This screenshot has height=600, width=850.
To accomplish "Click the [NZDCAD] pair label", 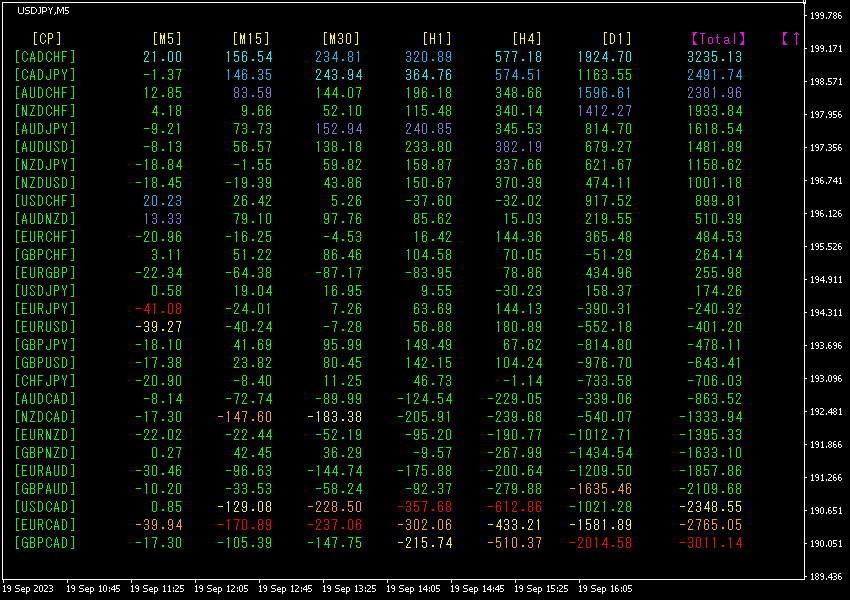I will point(45,417).
